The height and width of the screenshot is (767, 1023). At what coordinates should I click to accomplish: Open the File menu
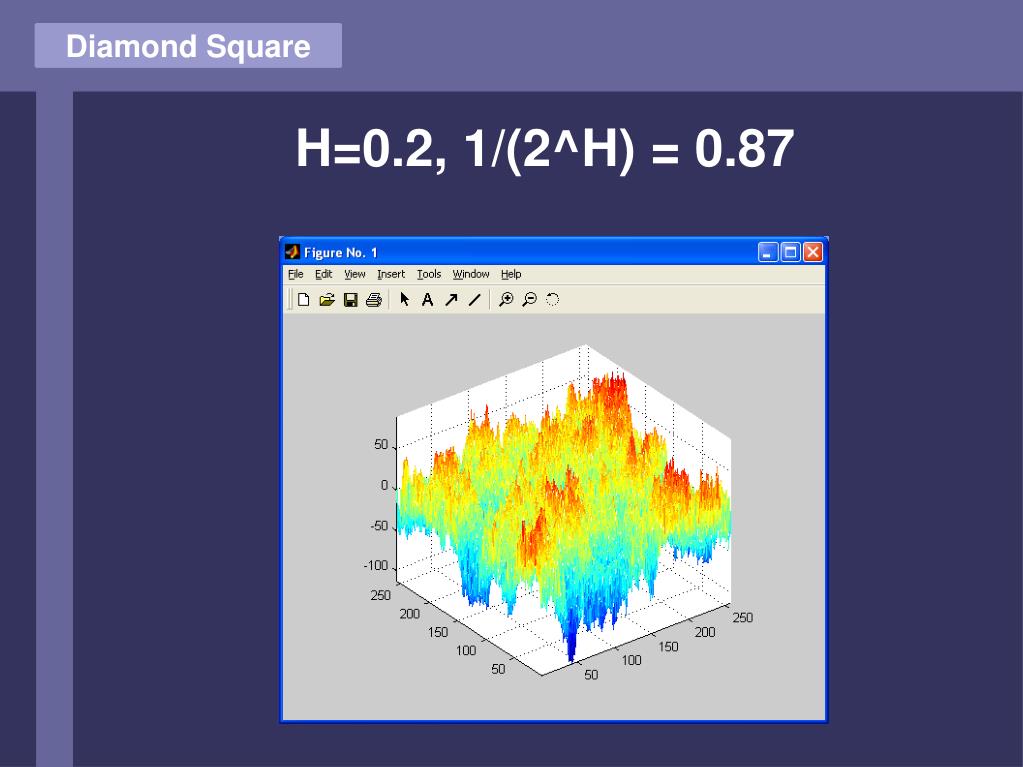[296, 274]
